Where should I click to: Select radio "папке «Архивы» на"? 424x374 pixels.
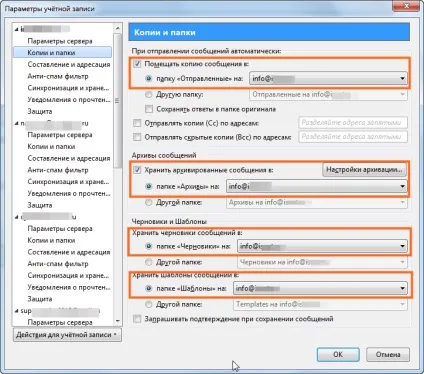point(149,186)
